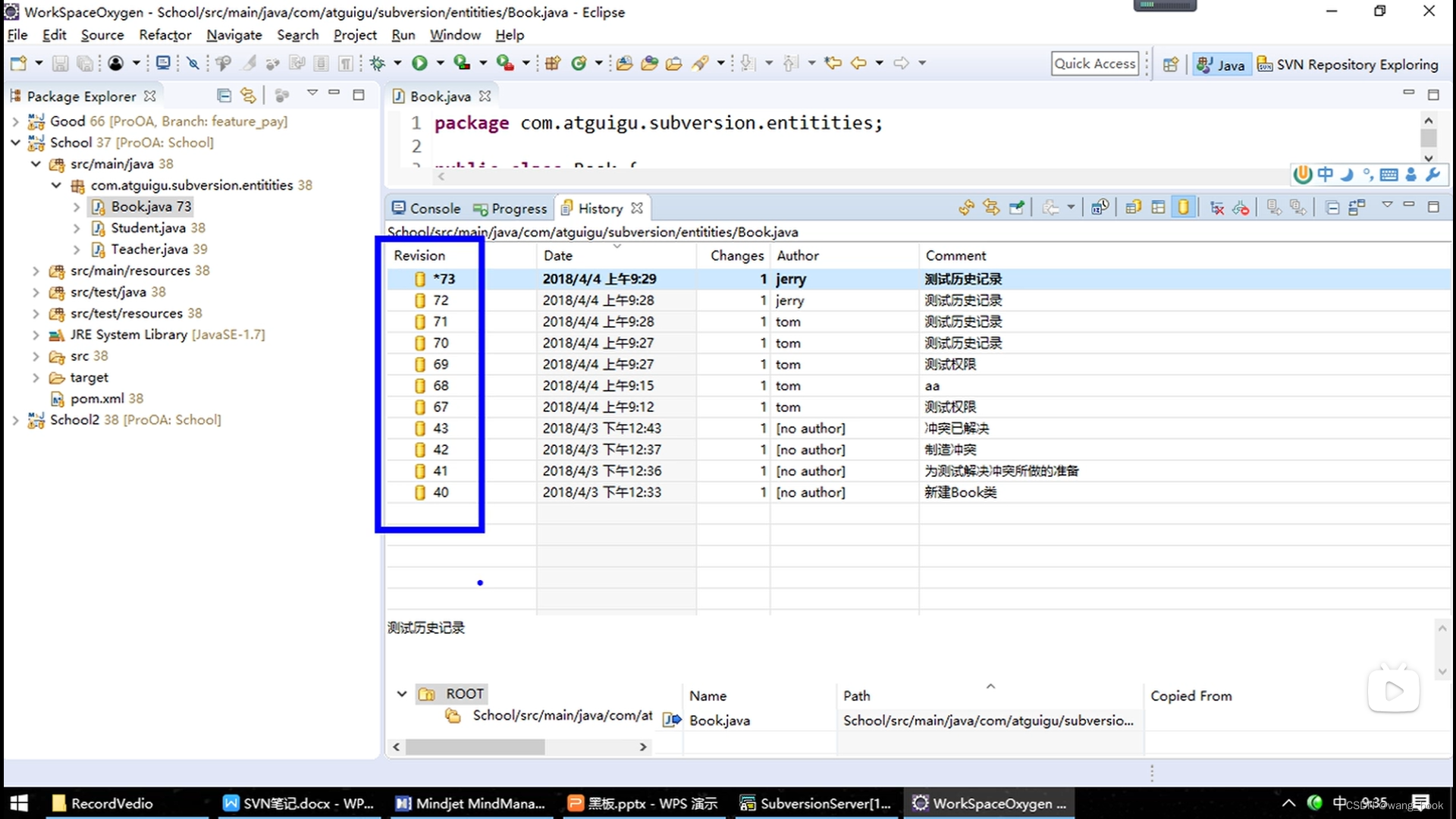Expand JRE System Library node
This screenshot has height=819, width=1456.
tap(36, 334)
